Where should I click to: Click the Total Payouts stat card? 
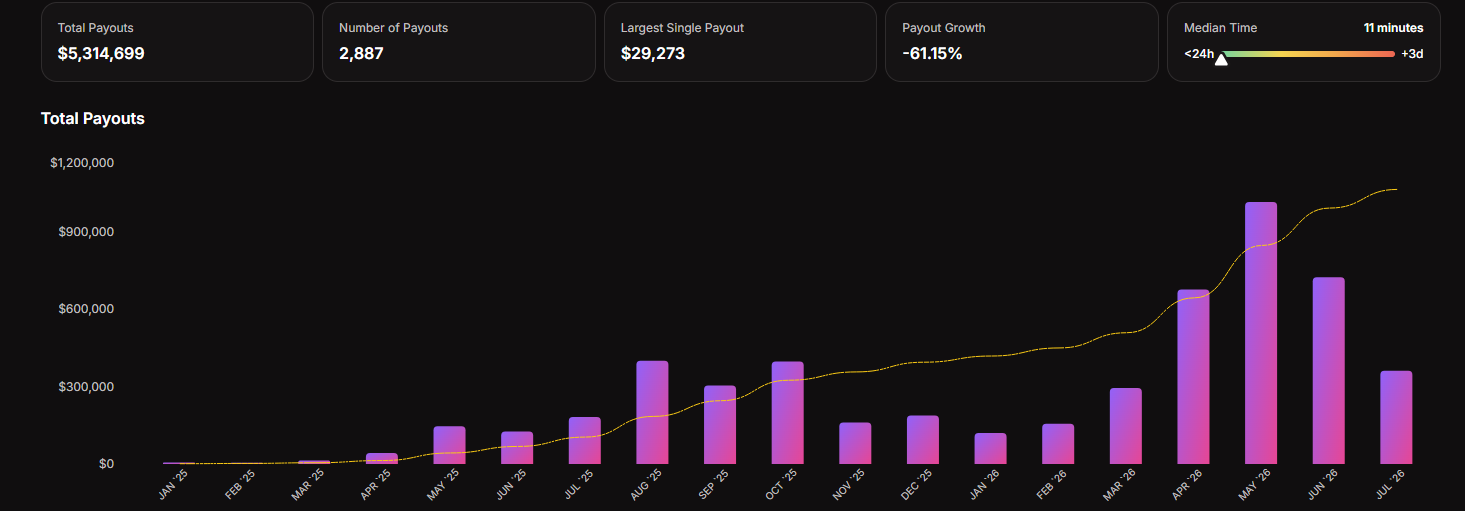point(177,42)
